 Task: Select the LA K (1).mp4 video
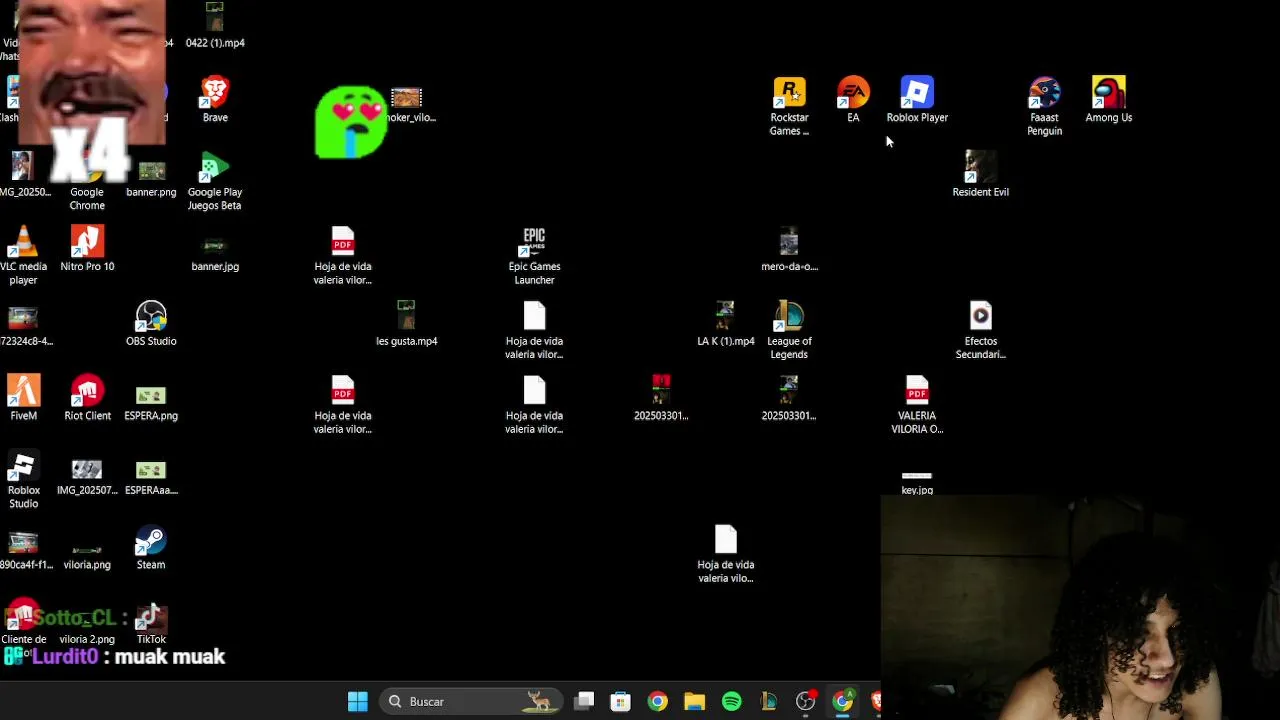pyautogui.click(x=725, y=324)
